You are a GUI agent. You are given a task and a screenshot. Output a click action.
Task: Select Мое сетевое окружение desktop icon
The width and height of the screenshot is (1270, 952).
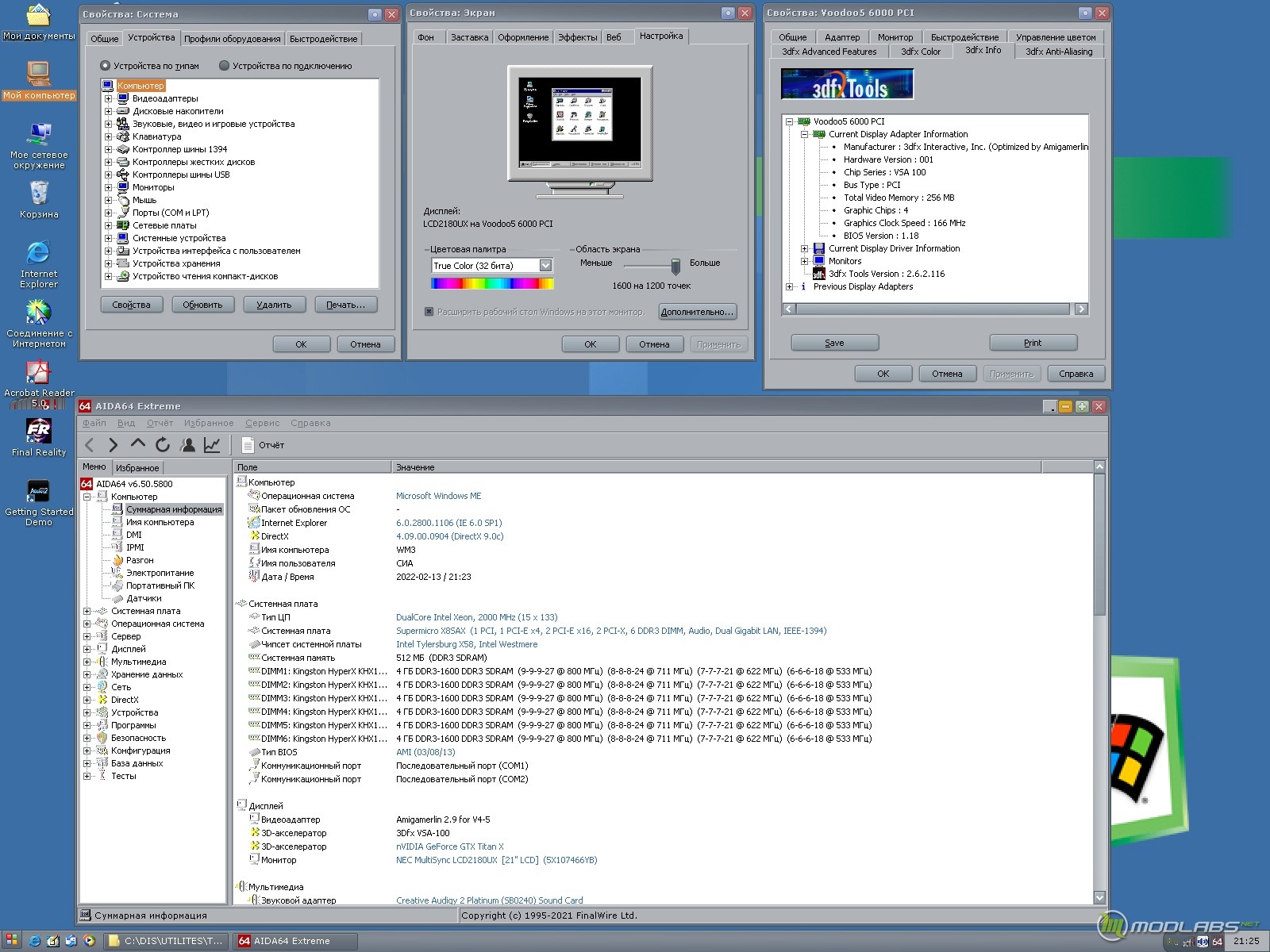39,145
